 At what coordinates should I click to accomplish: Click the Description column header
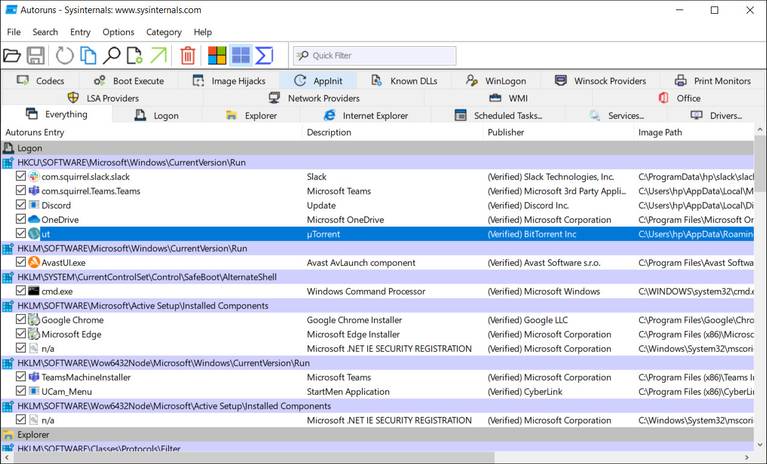pyautogui.click(x=329, y=132)
